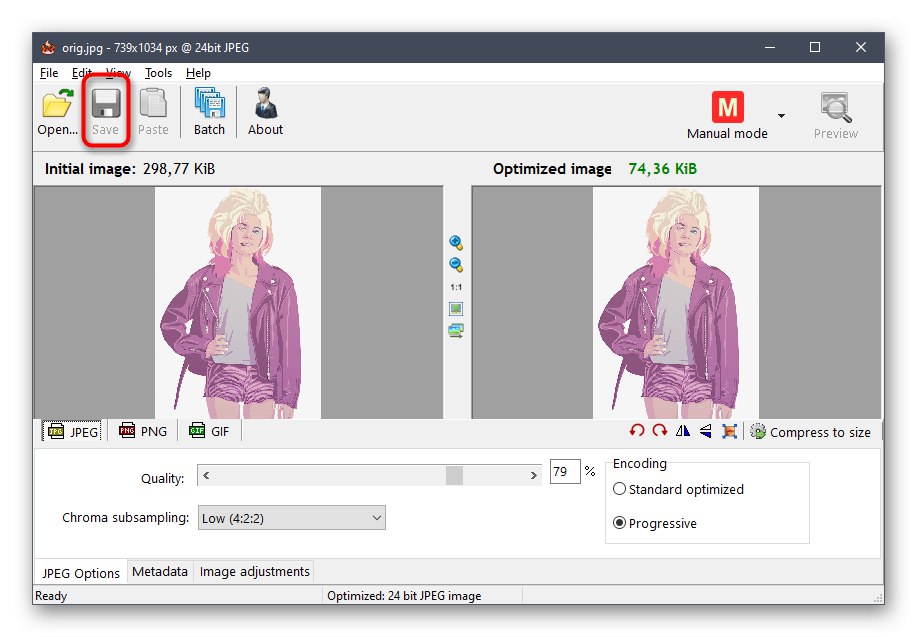Toggle the dual view icon
The image size is (917, 637).
pyautogui.click(x=456, y=331)
